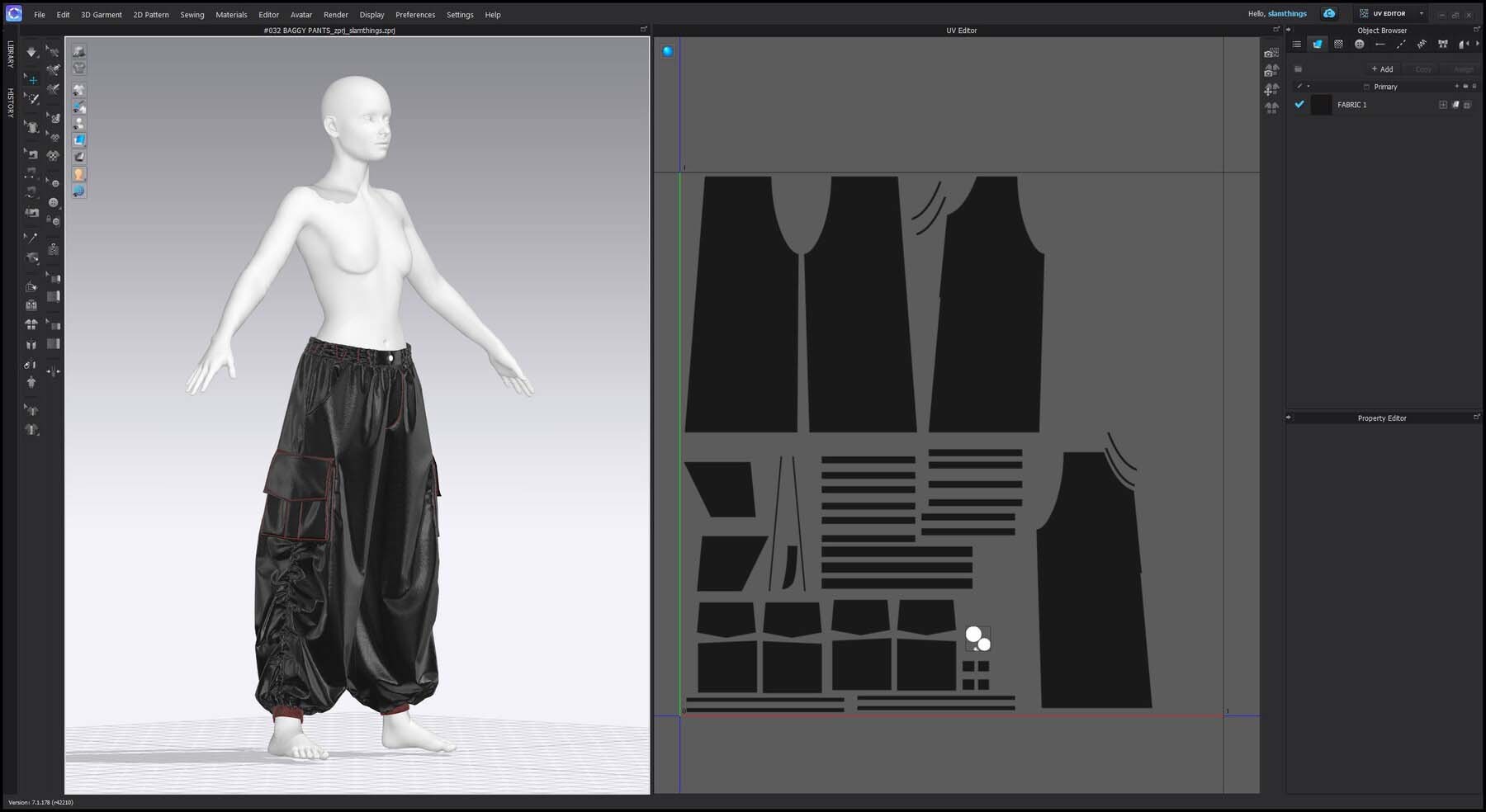Open the Fabric tab in Object Browser
1486x812 pixels.
click(x=1318, y=45)
